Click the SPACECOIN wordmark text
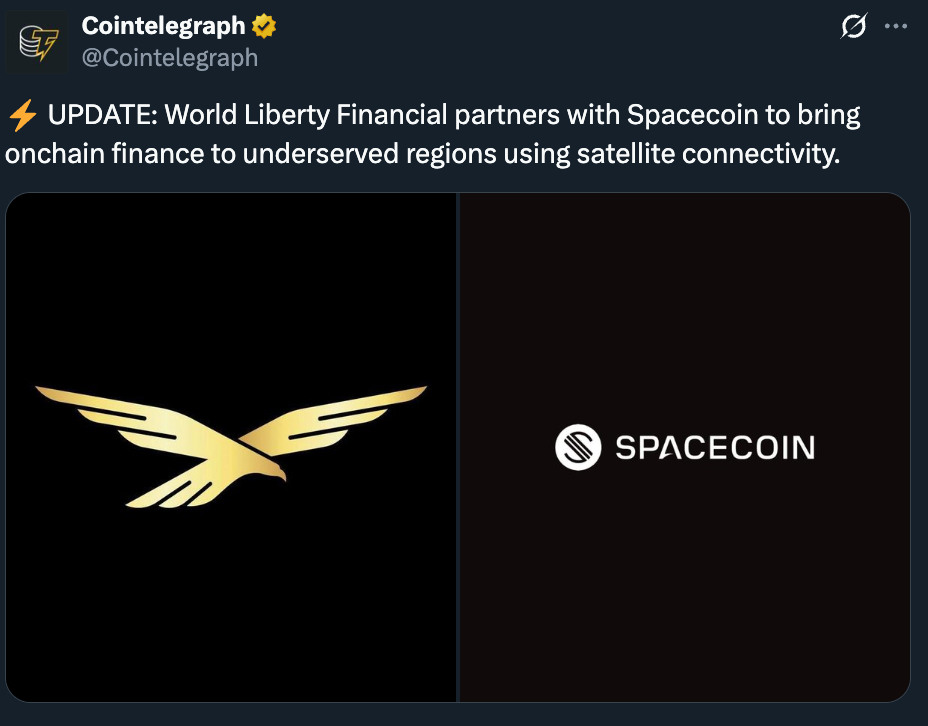This screenshot has height=726, width=928. click(714, 447)
